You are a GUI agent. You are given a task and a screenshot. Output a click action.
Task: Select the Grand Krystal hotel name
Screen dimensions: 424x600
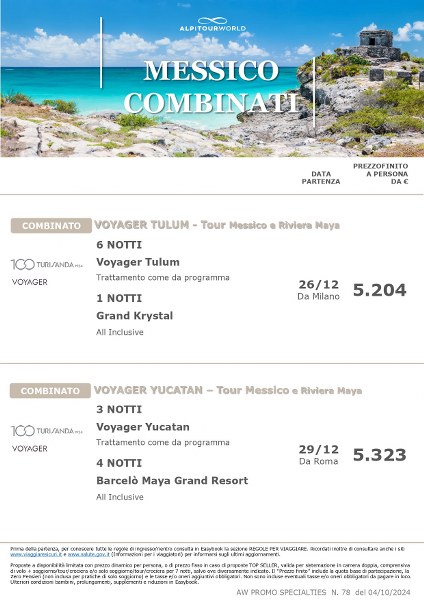[135, 316]
